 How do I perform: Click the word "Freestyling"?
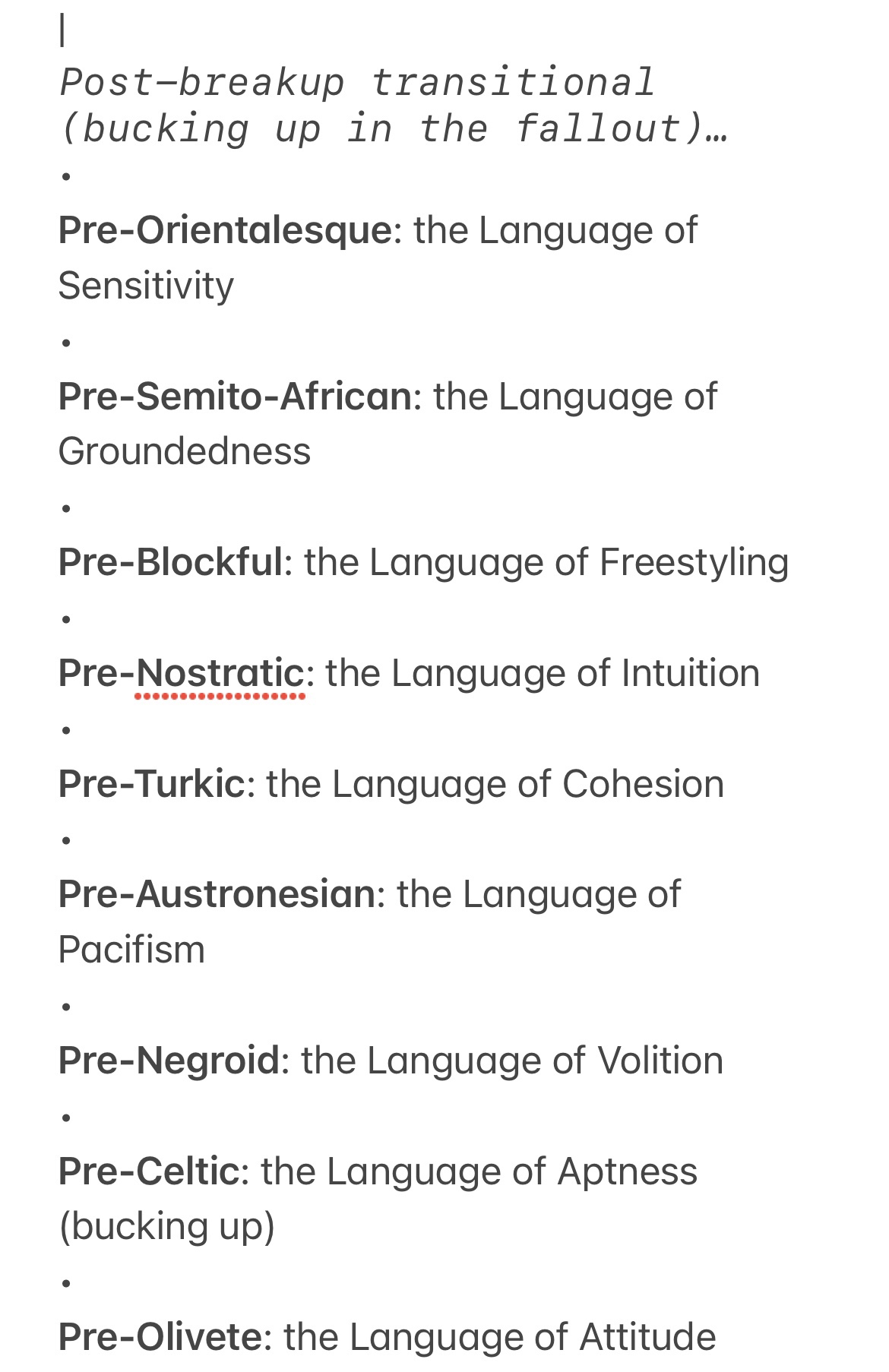(694, 562)
